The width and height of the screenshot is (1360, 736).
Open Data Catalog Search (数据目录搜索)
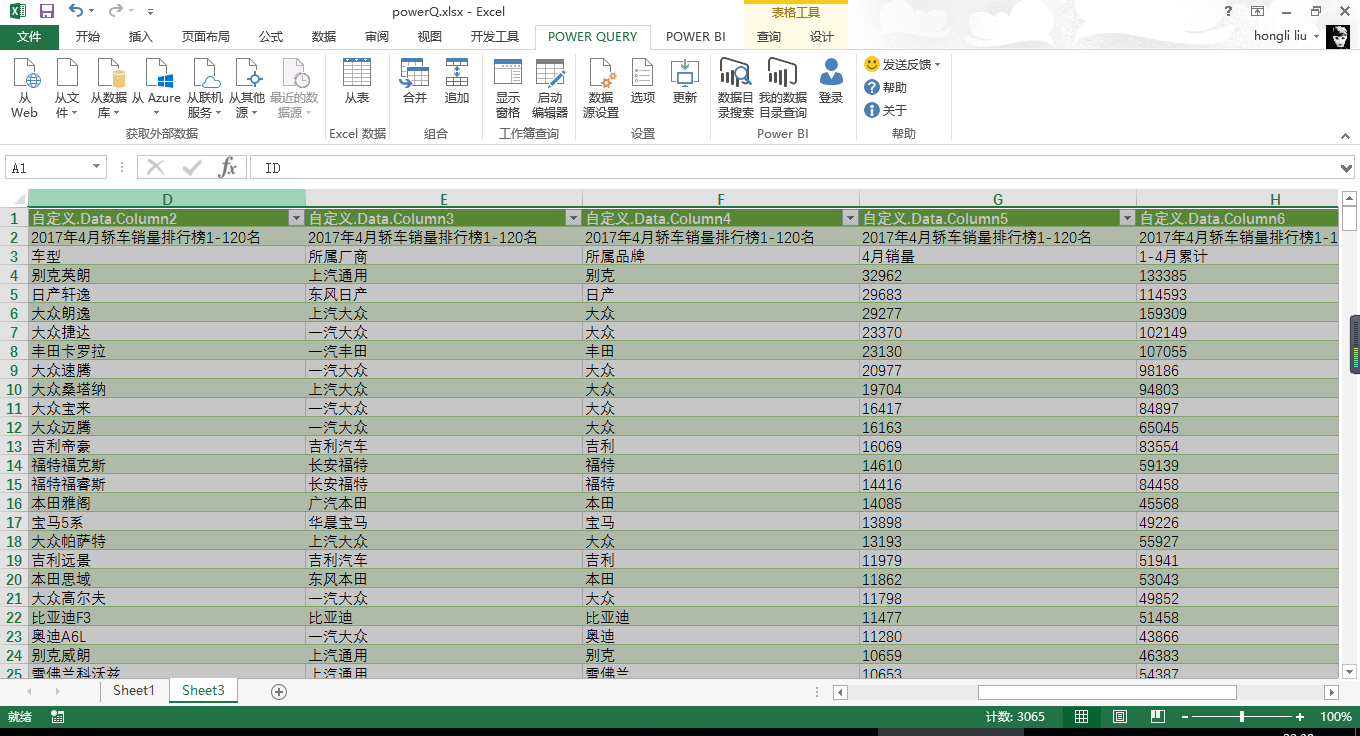tap(736, 88)
